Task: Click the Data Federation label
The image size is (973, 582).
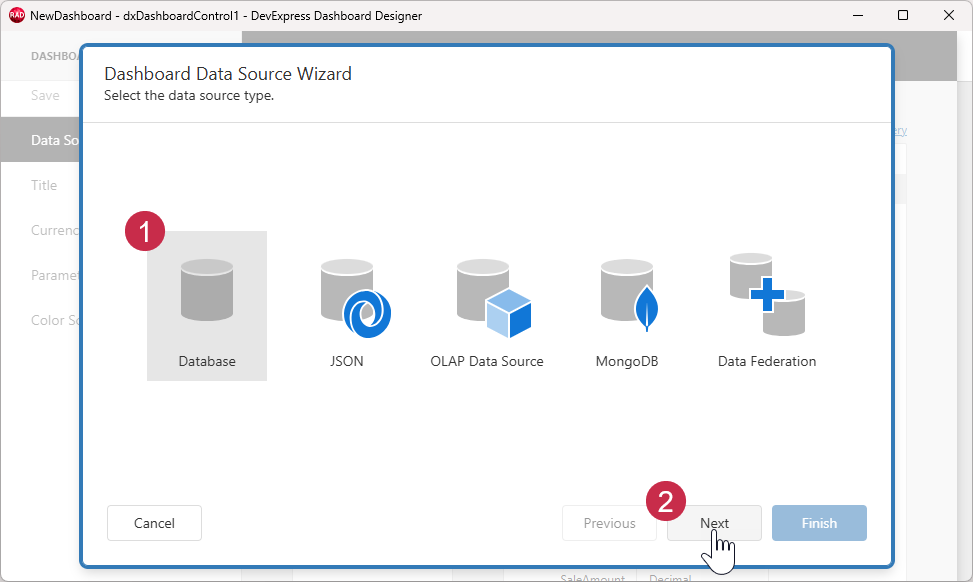Action: click(767, 361)
